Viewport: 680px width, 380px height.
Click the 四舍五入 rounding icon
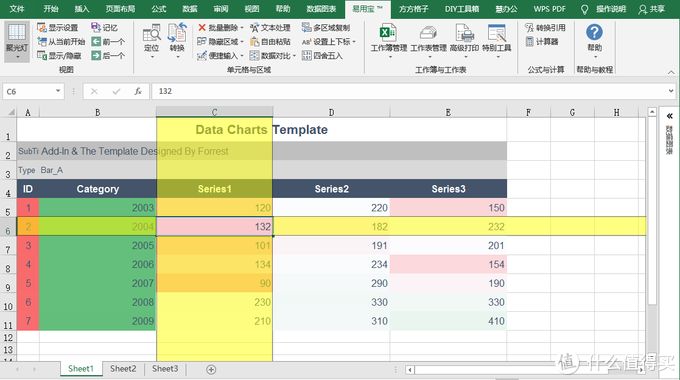pyautogui.click(x=307, y=56)
